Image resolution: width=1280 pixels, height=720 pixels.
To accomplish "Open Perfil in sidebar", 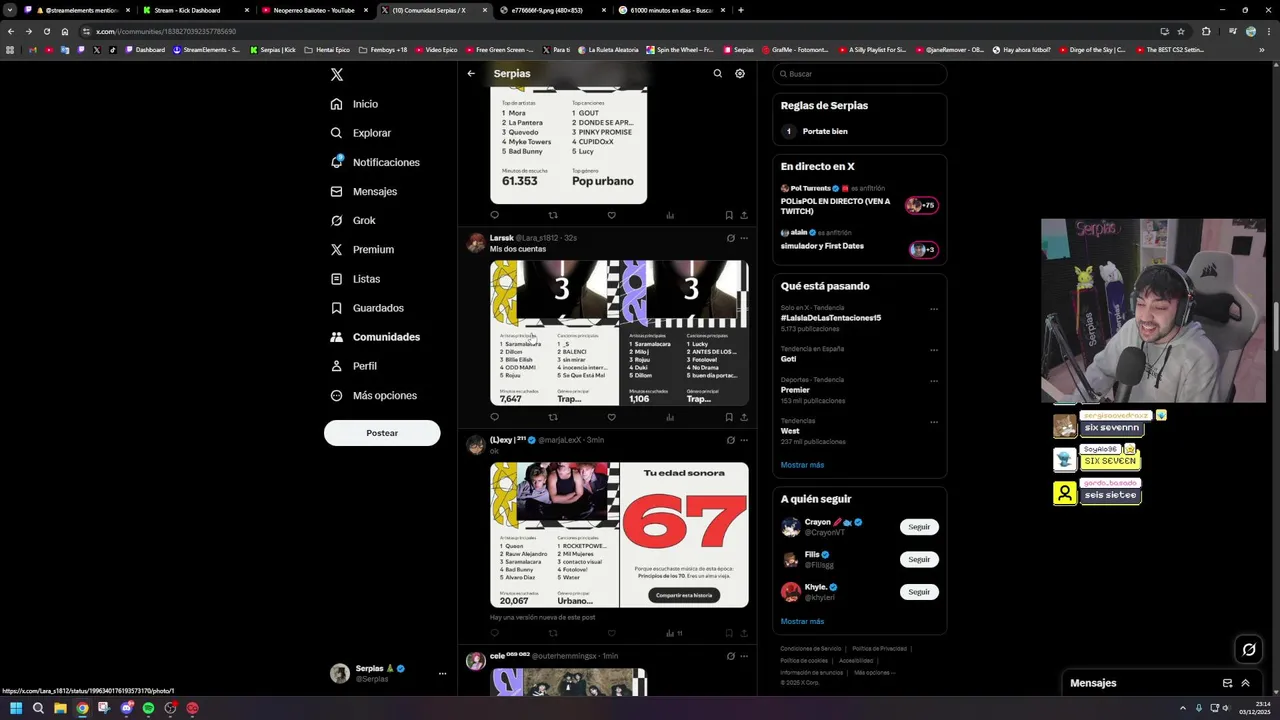I will [x=353, y=366].
